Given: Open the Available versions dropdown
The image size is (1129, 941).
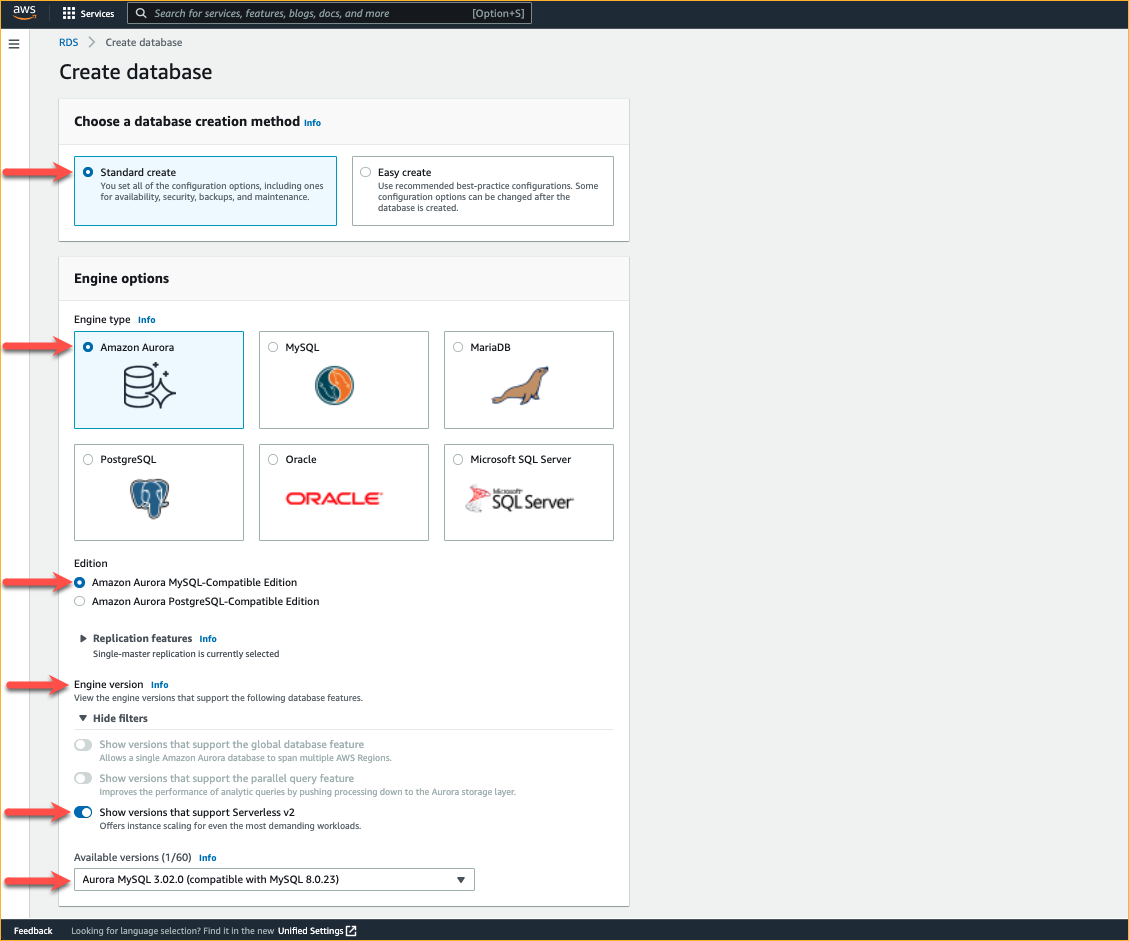Looking at the screenshot, I should click(x=273, y=880).
